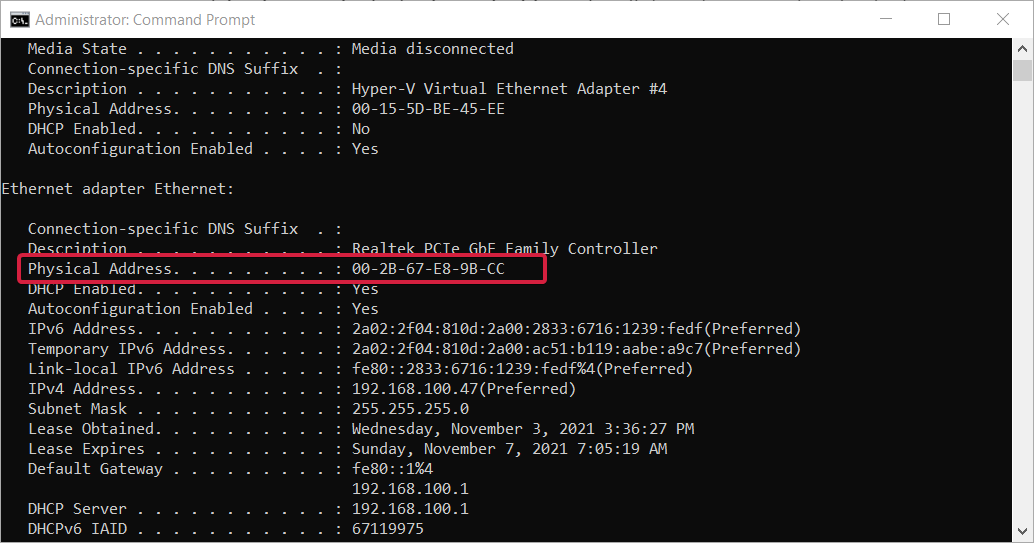Image resolution: width=1034 pixels, height=543 pixels.
Task: Click the scrollbar up arrow
Action: pos(1022,48)
